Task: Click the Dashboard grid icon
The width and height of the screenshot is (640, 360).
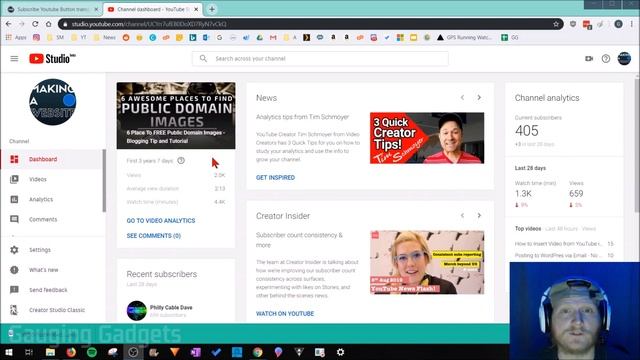Action: tap(14, 159)
